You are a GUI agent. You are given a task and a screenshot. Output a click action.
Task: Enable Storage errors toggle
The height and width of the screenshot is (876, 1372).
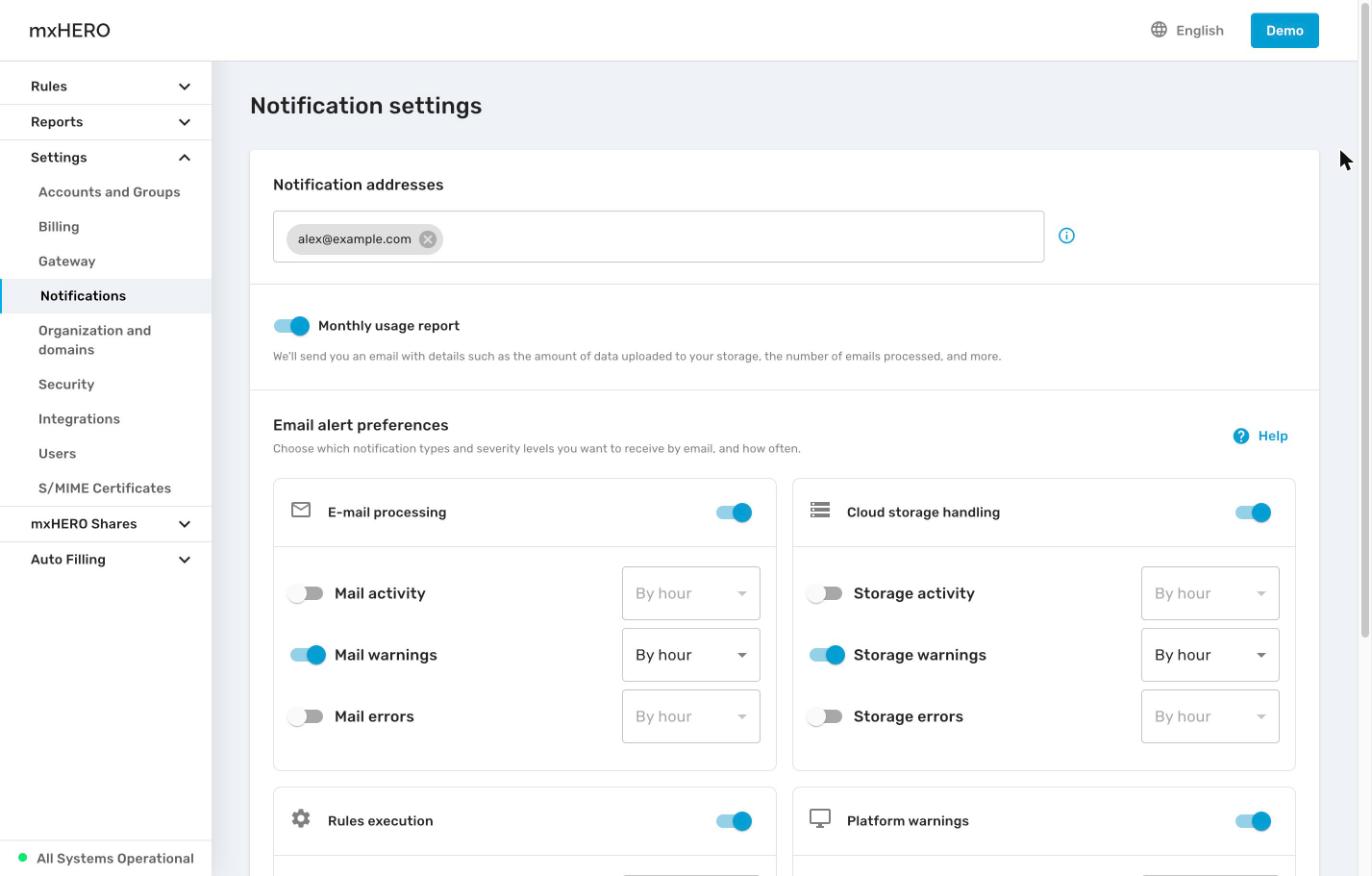(824, 717)
